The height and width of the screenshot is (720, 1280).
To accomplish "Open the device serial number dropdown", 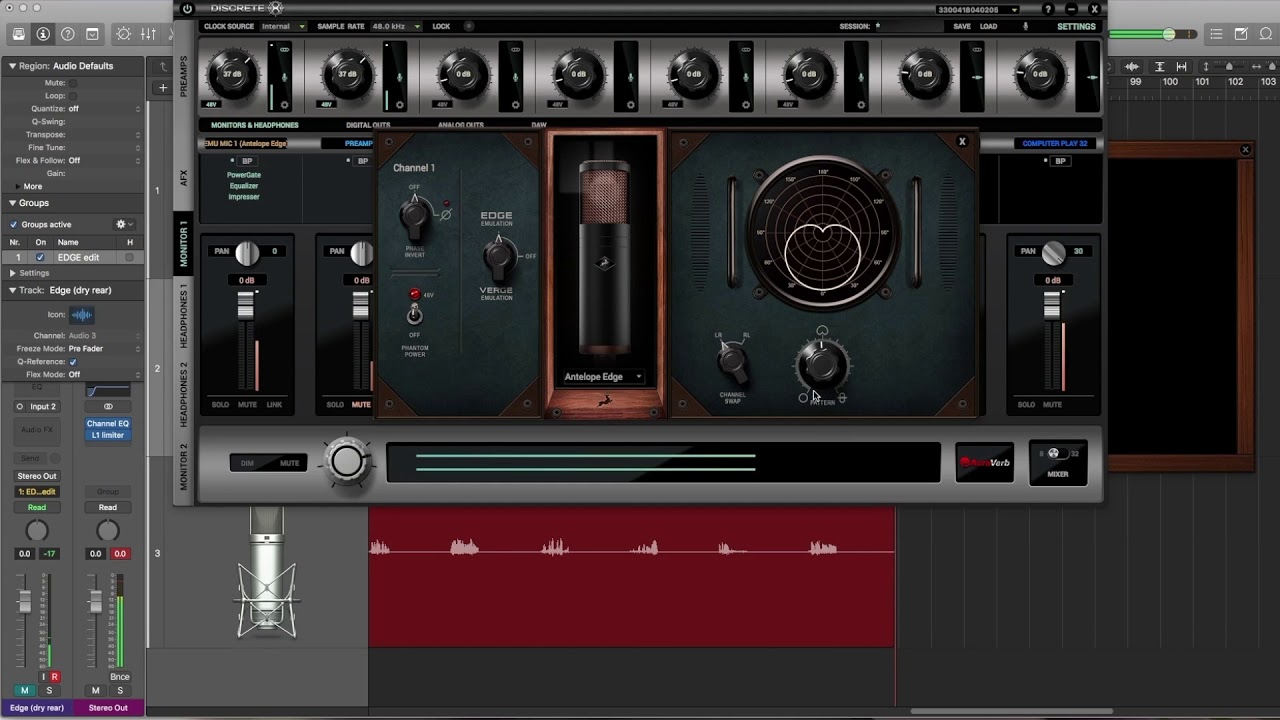I will (978, 9).
